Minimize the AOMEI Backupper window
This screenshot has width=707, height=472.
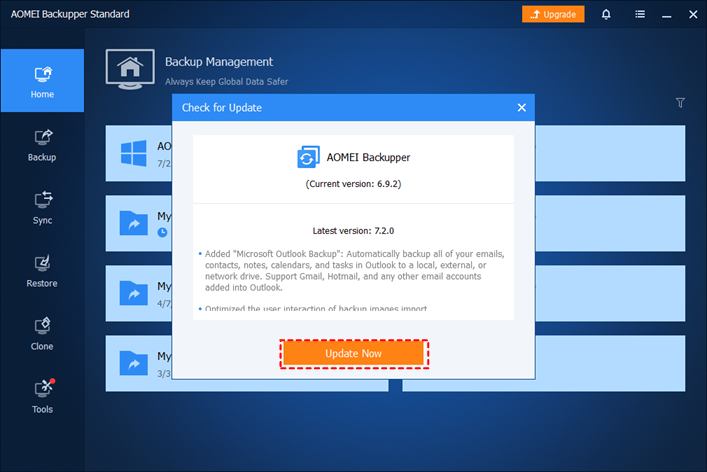(x=666, y=15)
